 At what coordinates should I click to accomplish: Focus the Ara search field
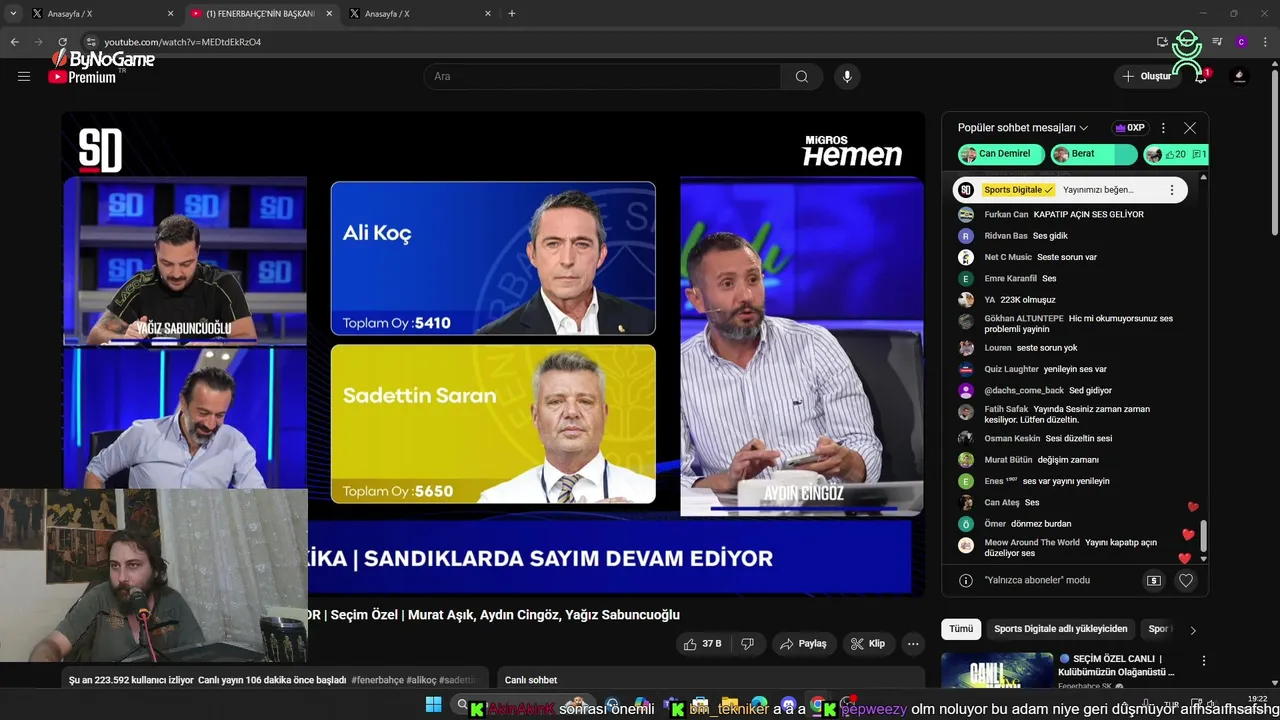coord(602,76)
